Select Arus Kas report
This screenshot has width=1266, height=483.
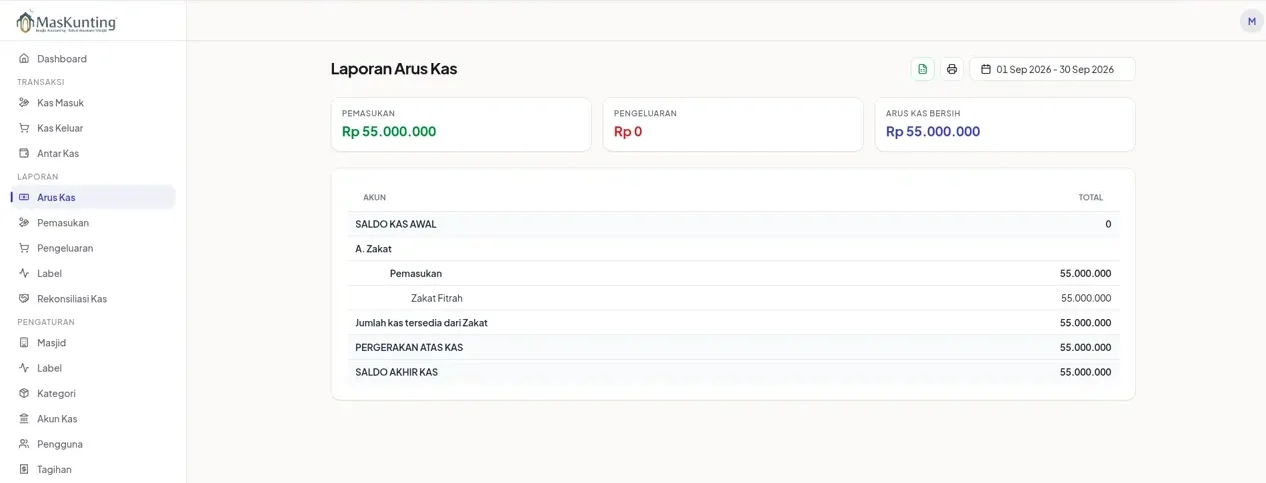pos(93,197)
